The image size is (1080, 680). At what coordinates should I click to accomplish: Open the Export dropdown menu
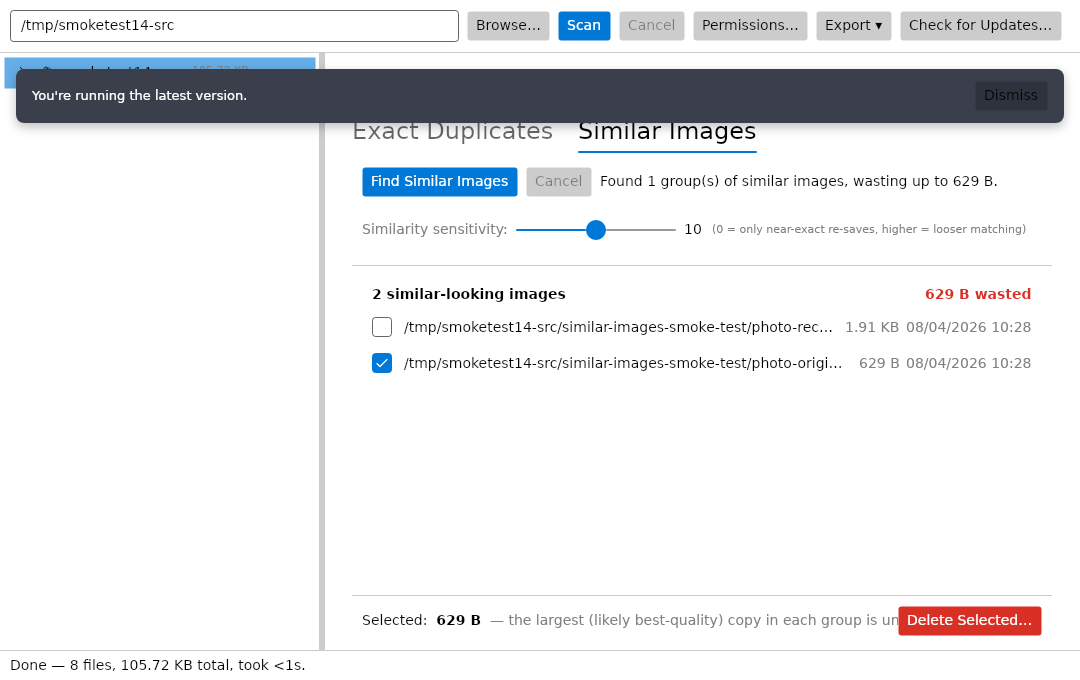pyautogui.click(x=853, y=25)
